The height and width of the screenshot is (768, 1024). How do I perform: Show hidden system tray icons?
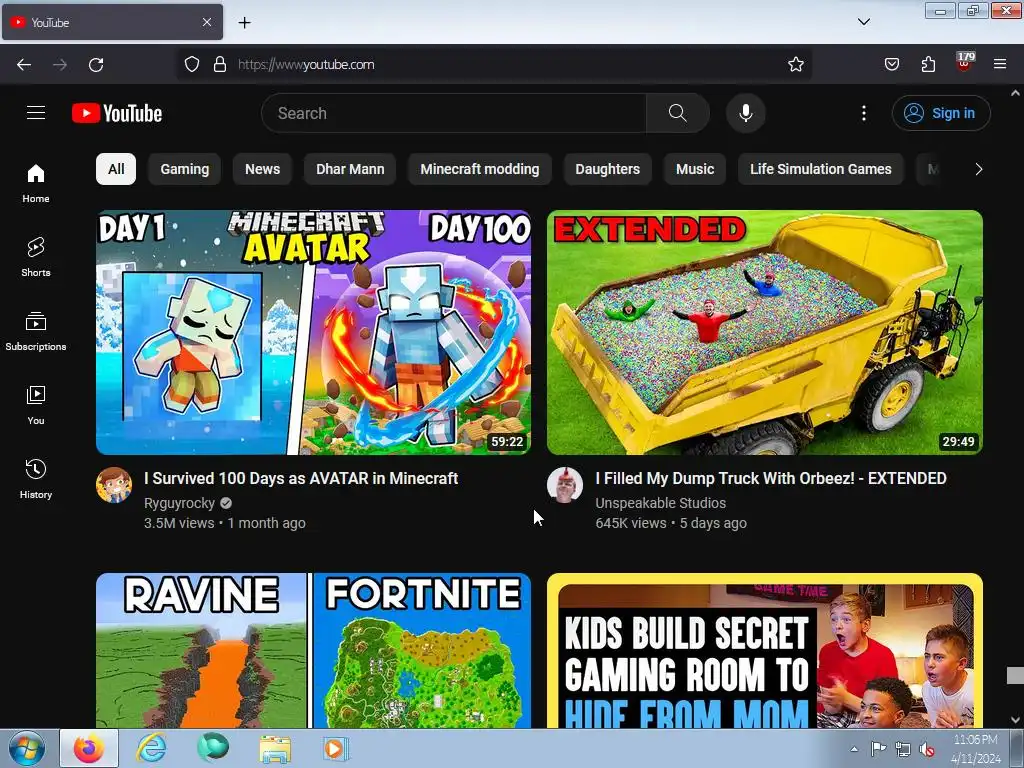[854, 749]
